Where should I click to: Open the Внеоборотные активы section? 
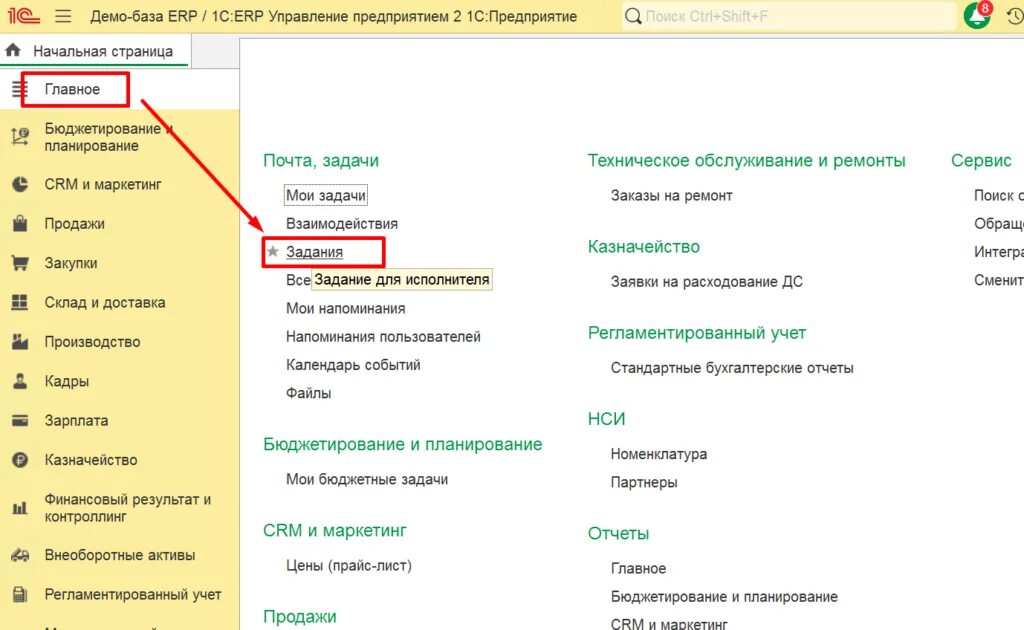pos(120,555)
